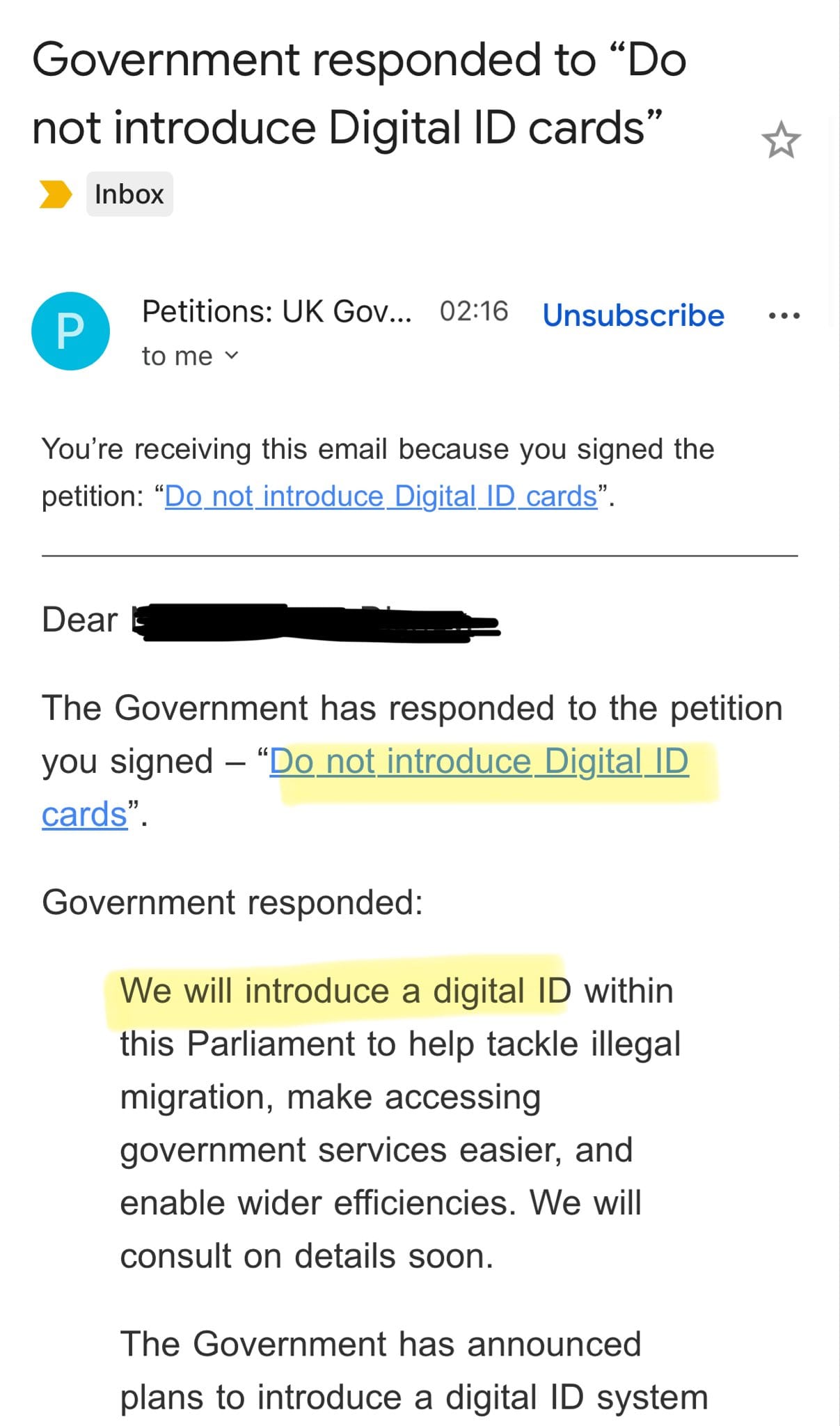
Task: Click the 02:16 timestamp
Action: (474, 311)
